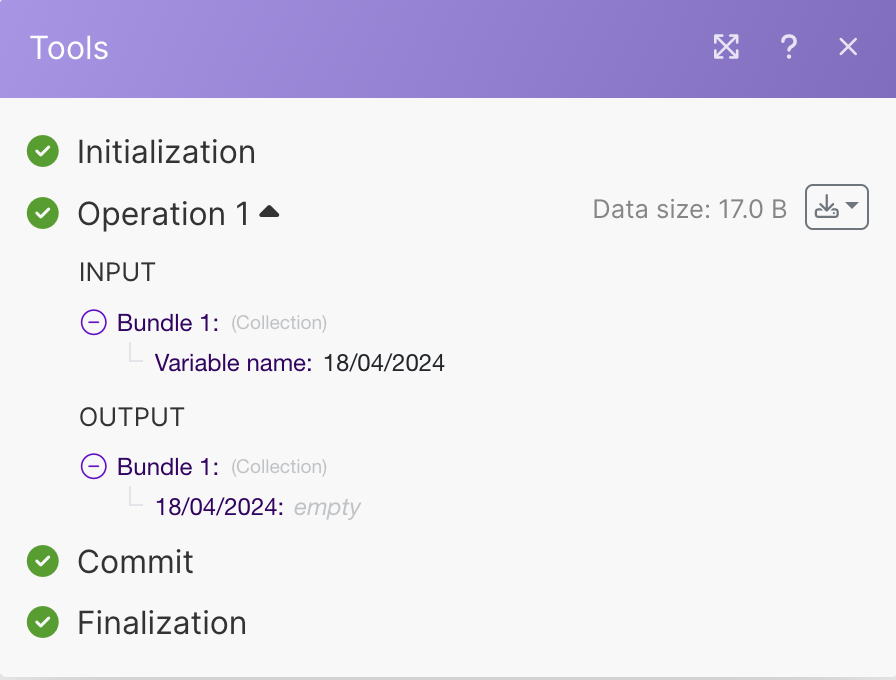Open the download output bundles dropdown
Screen dimensions: 896x680
pyautogui.click(x=836, y=208)
